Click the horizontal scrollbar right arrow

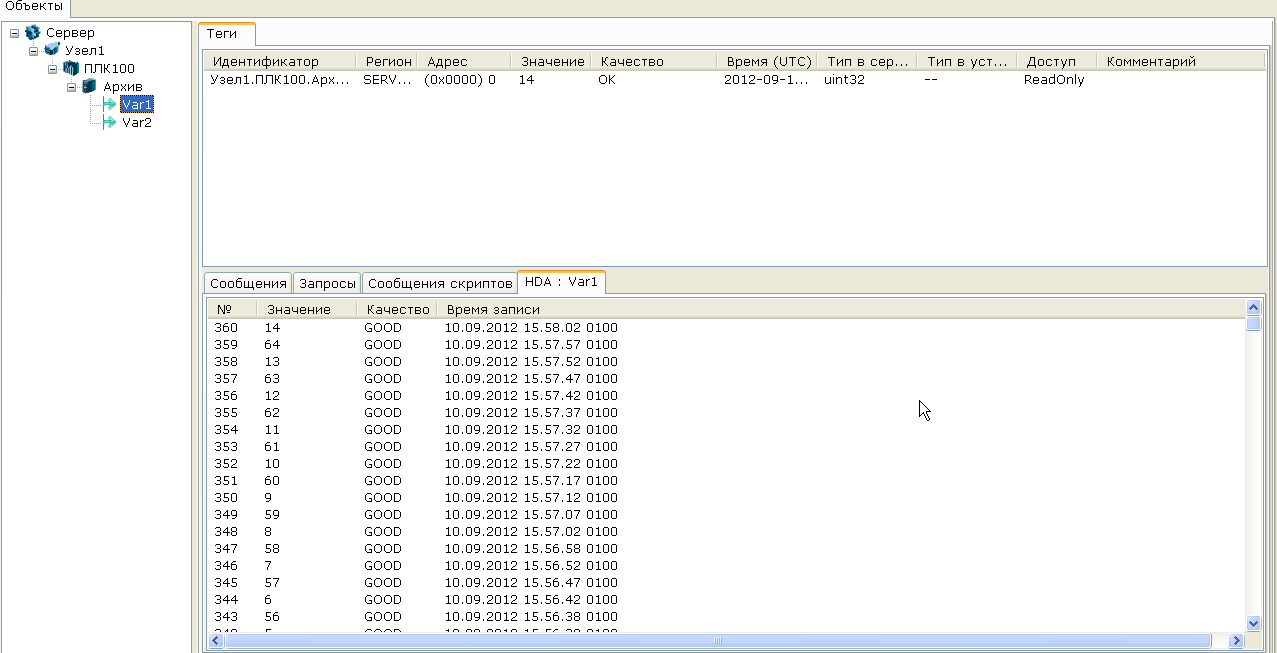pos(1219,641)
